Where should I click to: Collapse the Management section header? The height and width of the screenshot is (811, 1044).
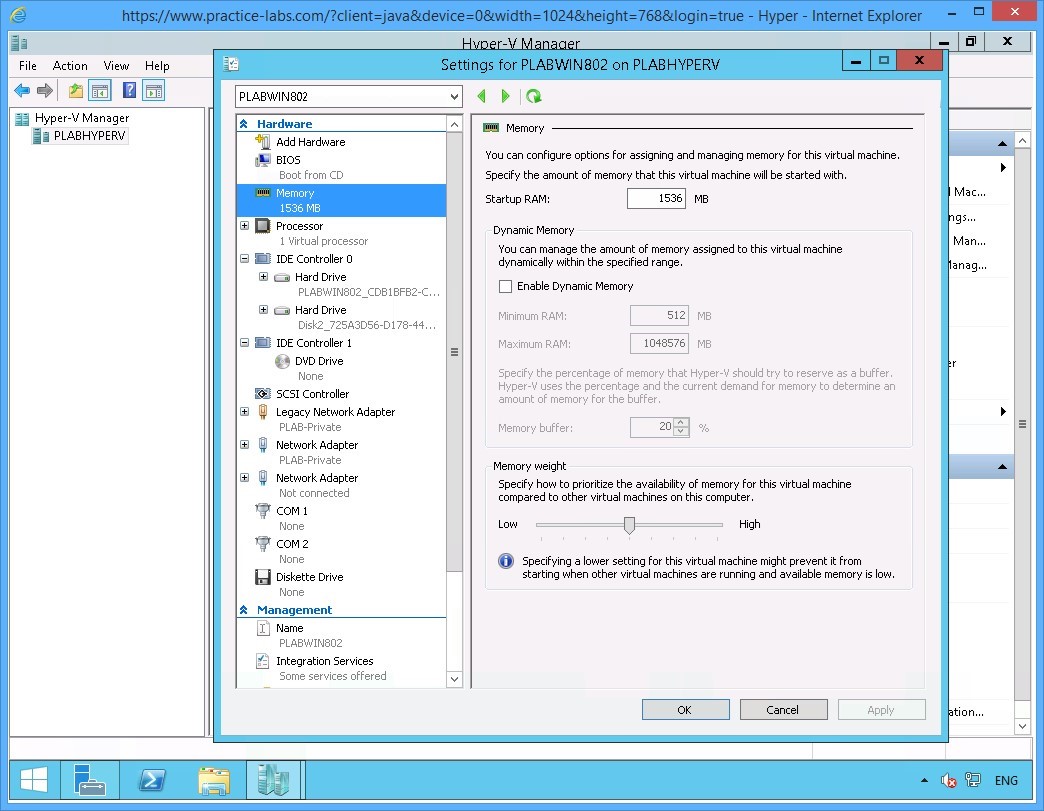pyautogui.click(x=243, y=609)
